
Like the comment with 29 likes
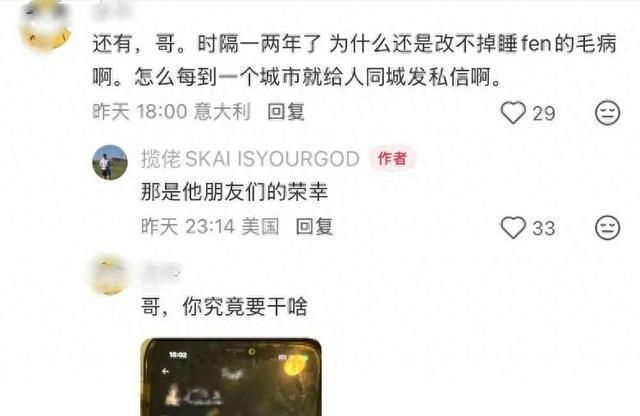513,113
